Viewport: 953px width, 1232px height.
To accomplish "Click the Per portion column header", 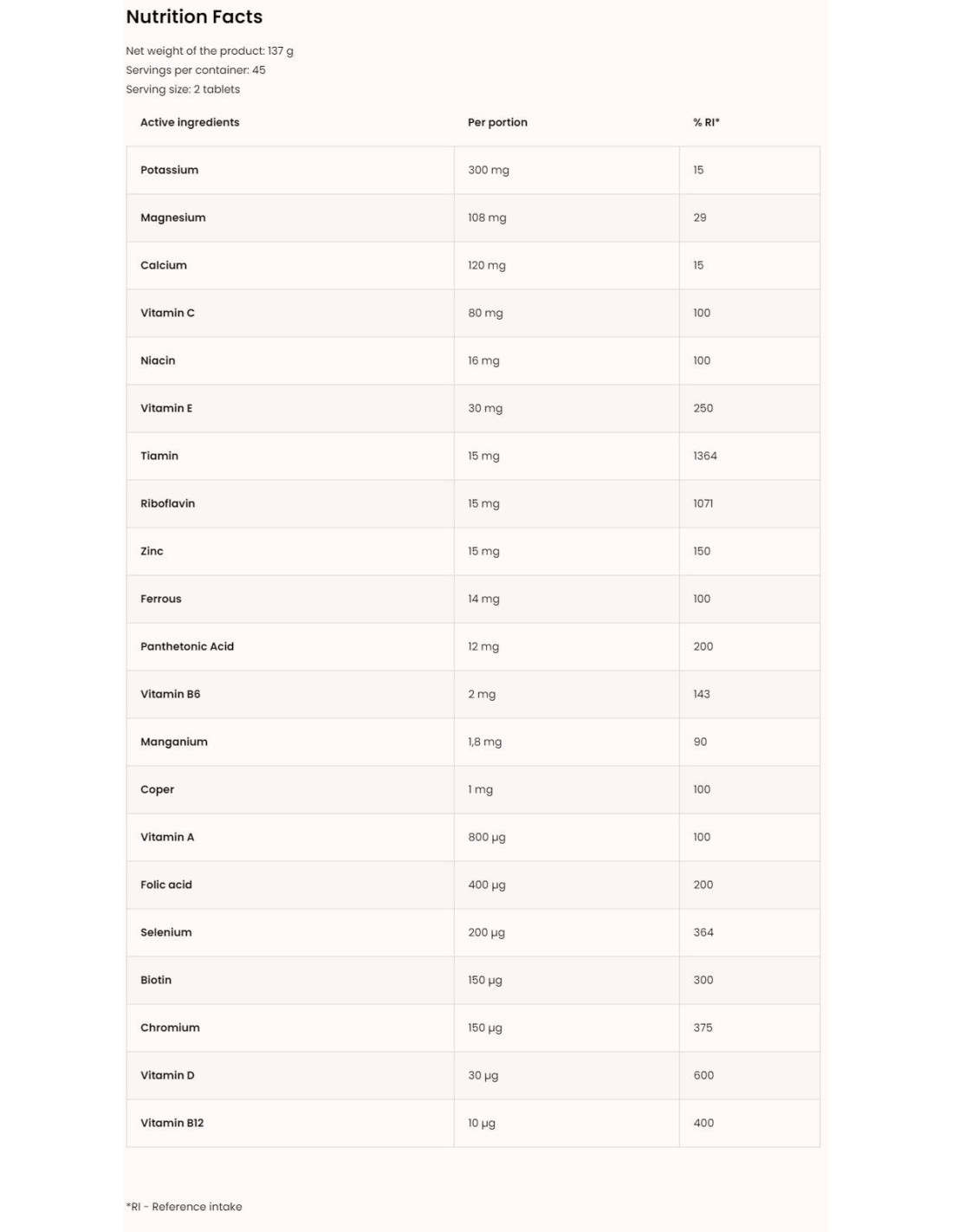I will coord(497,122).
